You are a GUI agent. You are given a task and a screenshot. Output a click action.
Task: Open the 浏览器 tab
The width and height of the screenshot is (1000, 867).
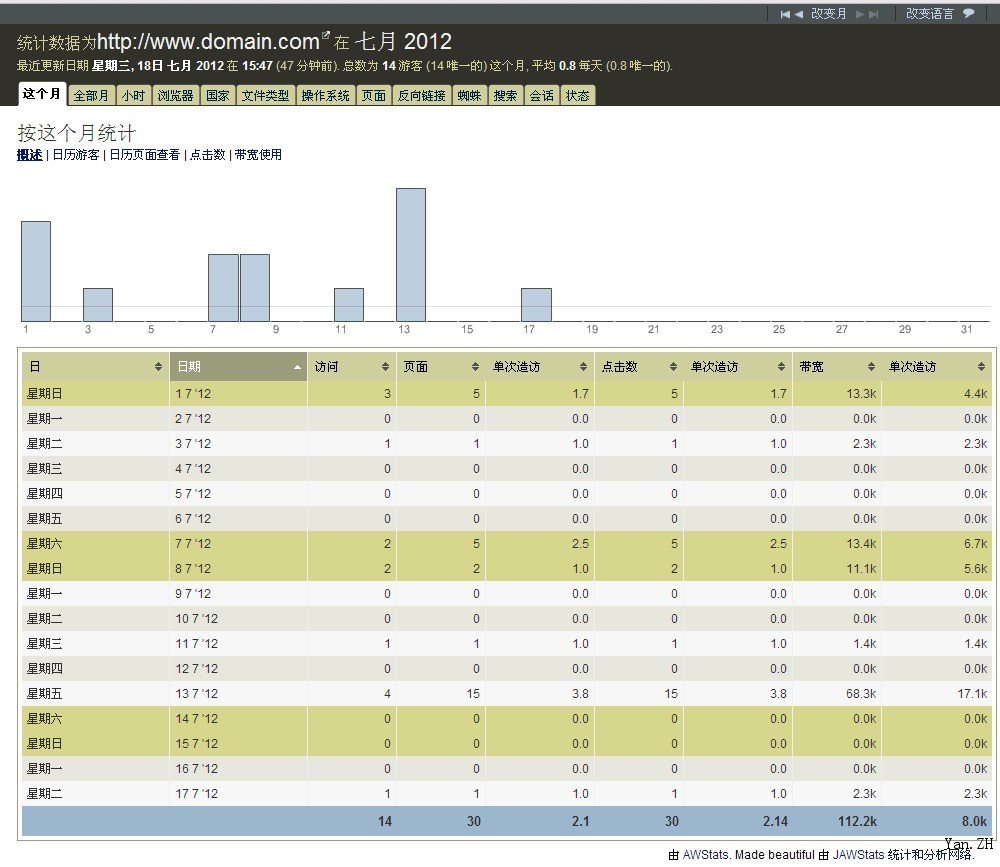tap(175, 96)
